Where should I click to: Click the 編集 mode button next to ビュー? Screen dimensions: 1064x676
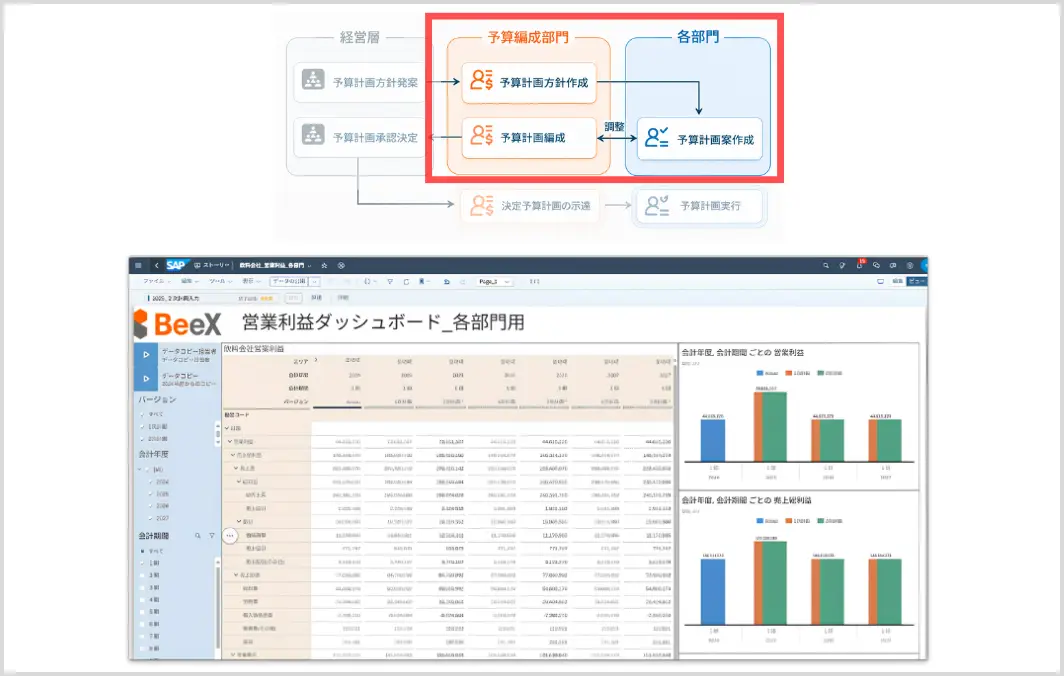coord(898,281)
